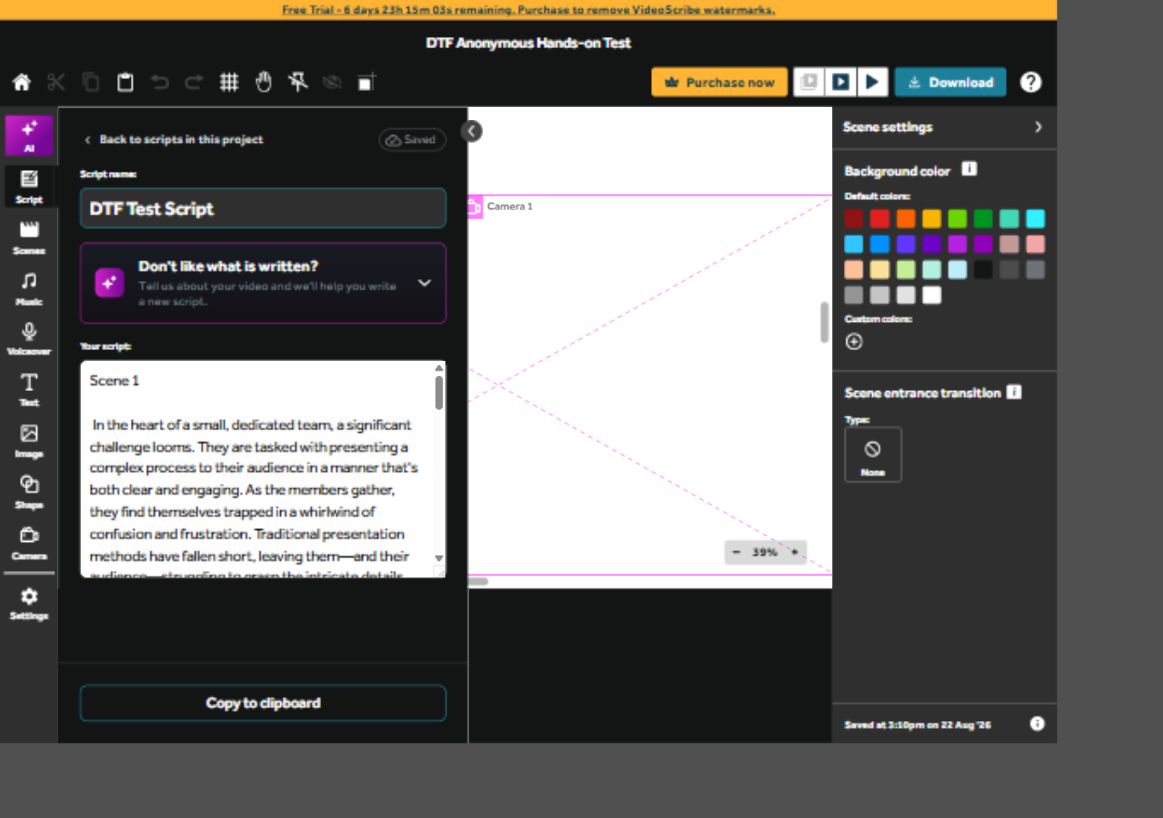The image size is (1163, 818).
Task: Add a custom color
Action: pyautogui.click(x=854, y=341)
